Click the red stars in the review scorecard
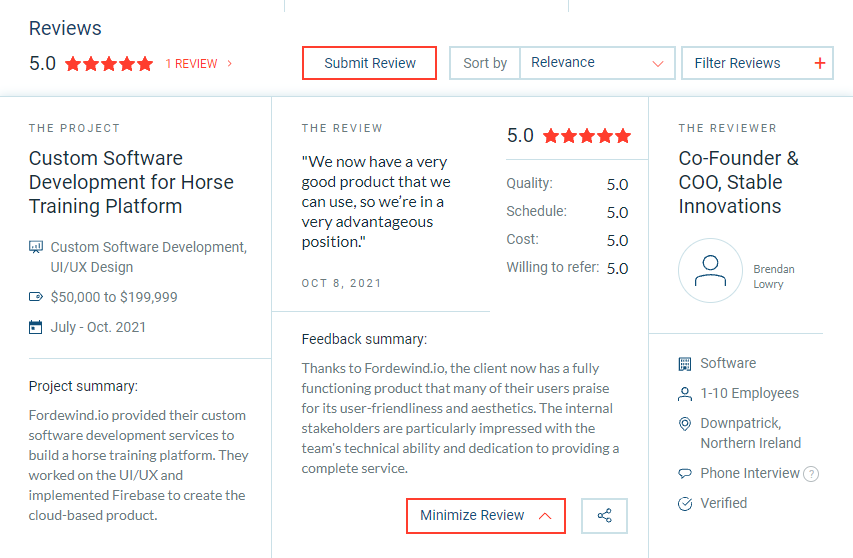 pos(587,136)
